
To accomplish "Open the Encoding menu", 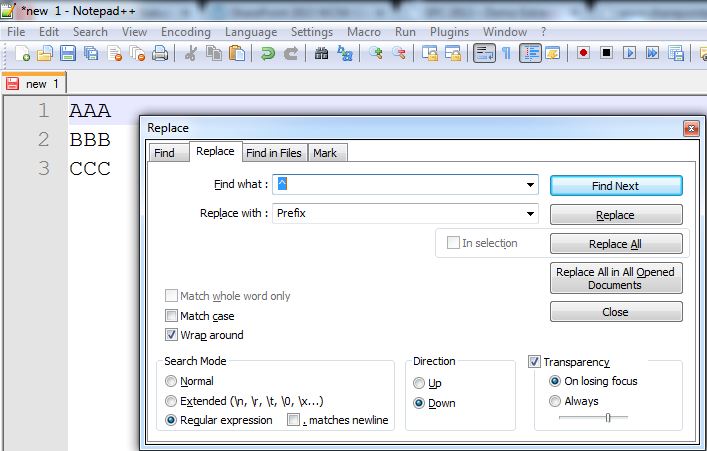I will tap(186, 32).
